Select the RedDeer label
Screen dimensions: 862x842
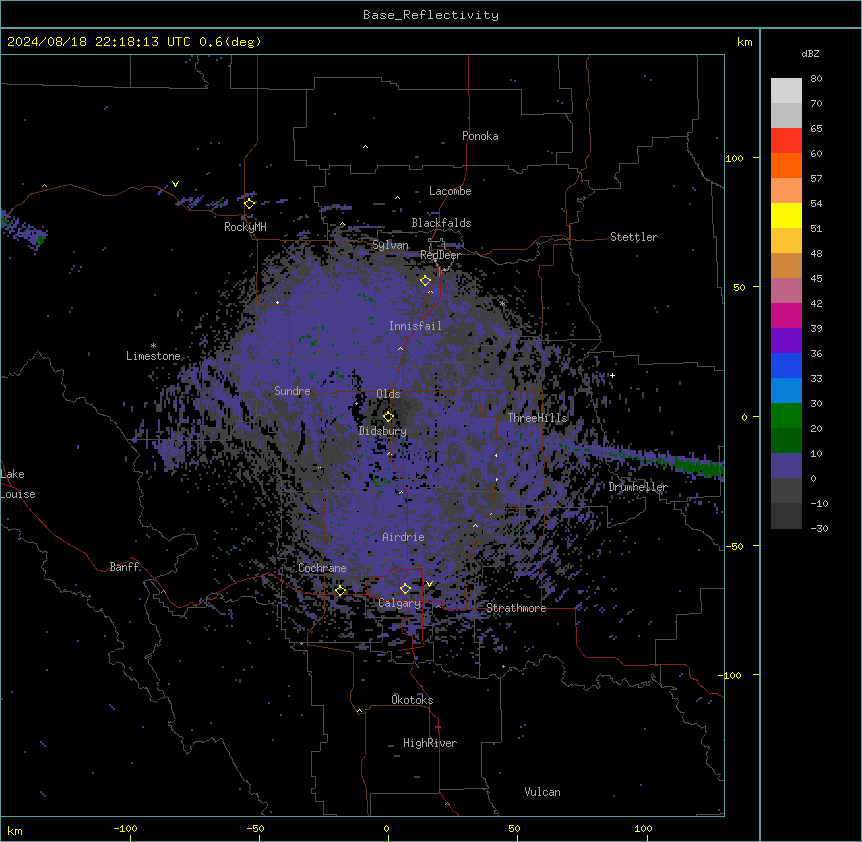[x=440, y=255]
